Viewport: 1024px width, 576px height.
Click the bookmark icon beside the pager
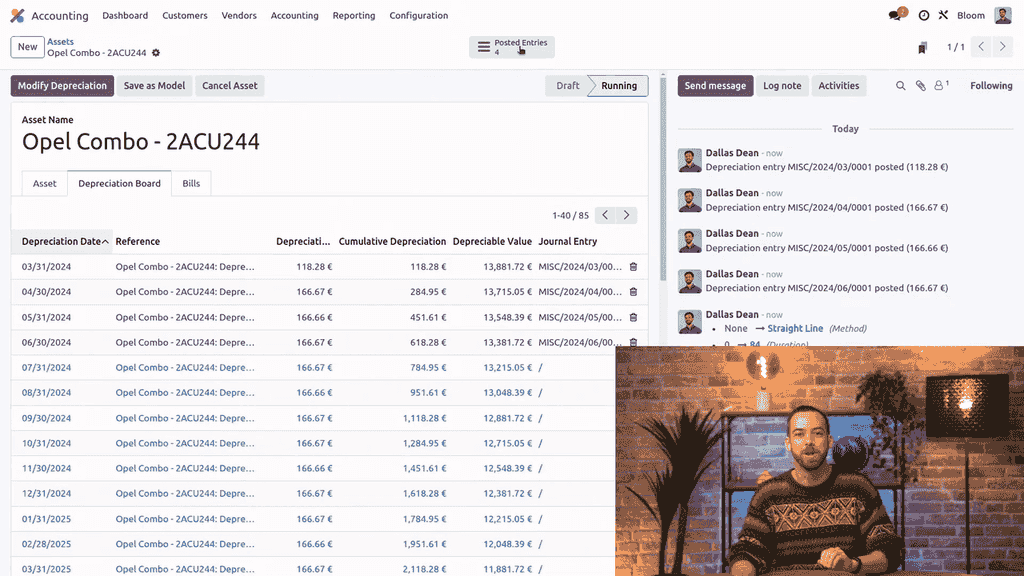[922, 47]
